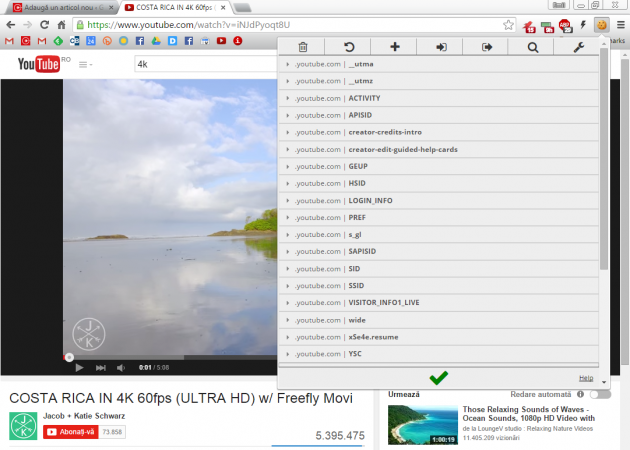Expand the creator-credits-intro cookie row
Image resolution: width=630 pixels, height=450 pixels.
click(439, 132)
